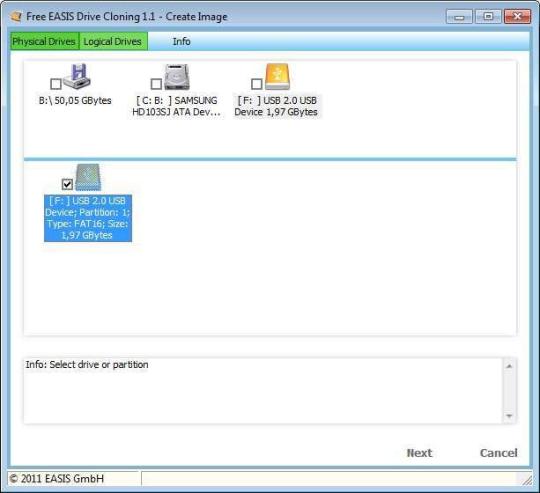Check the SAMSUNG HD103SJ ATA drive checkbox

click(x=156, y=84)
